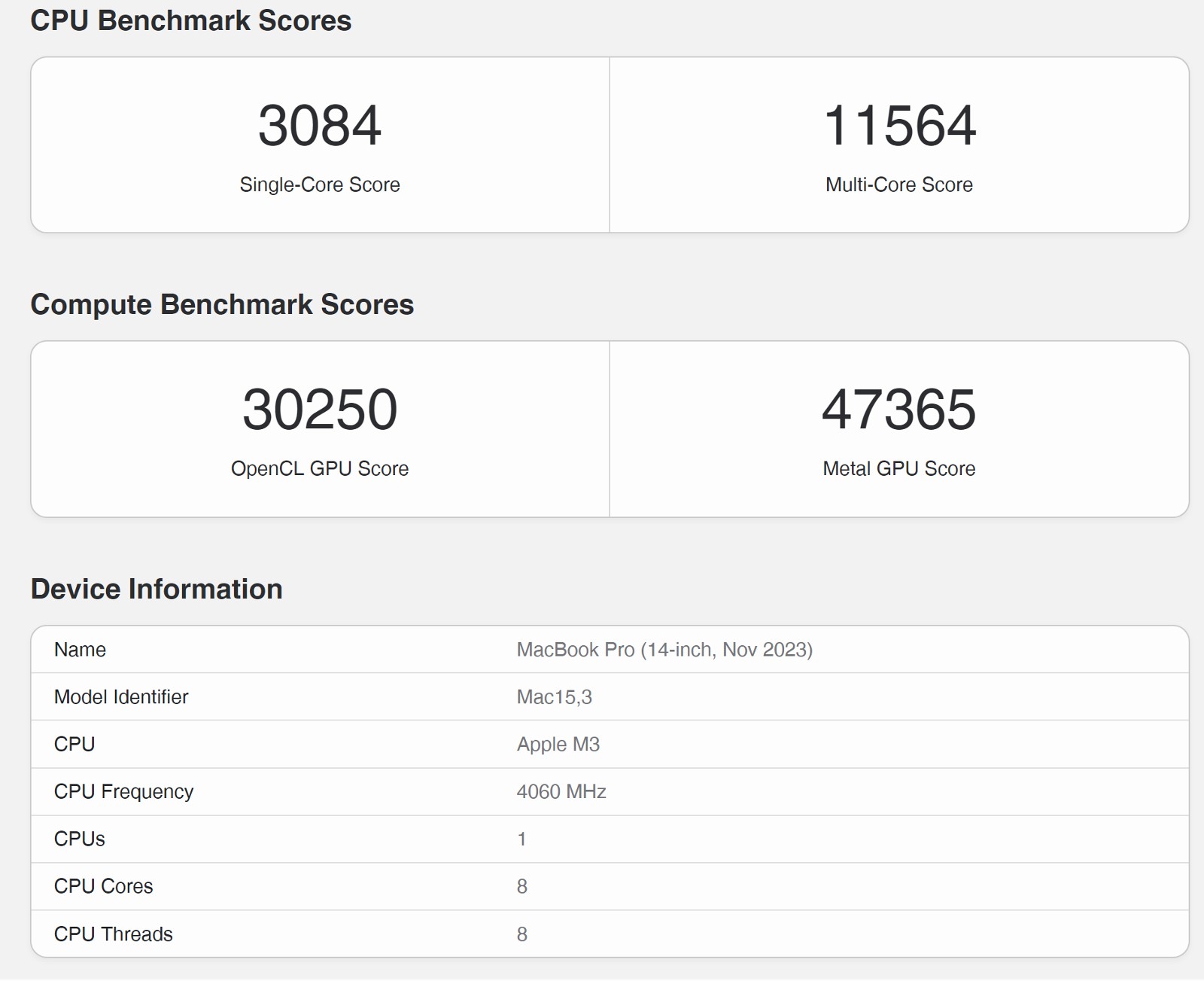This screenshot has height=981, width=1204.
Task: Click the Metal GPU Score label
Action: [899, 468]
